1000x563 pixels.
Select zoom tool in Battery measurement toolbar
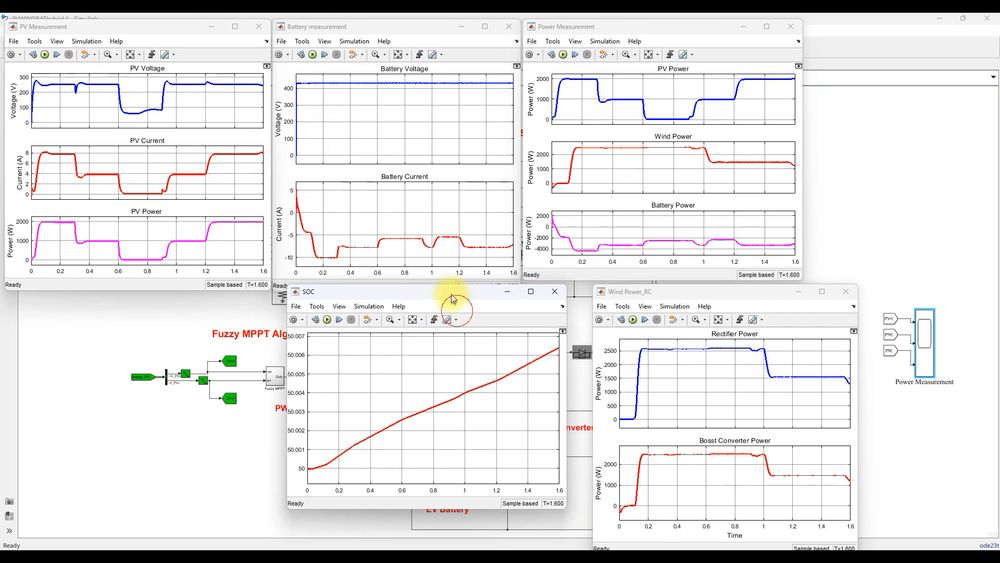coord(376,55)
